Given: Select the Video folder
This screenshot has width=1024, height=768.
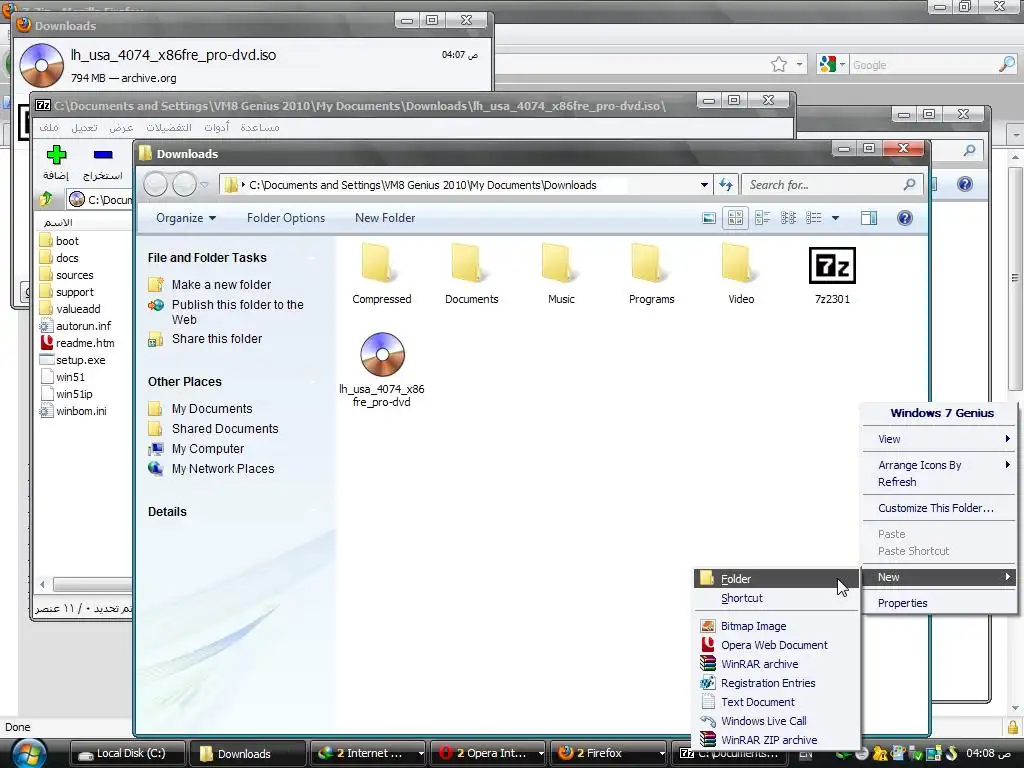Looking at the screenshot, I should (741, 274).
